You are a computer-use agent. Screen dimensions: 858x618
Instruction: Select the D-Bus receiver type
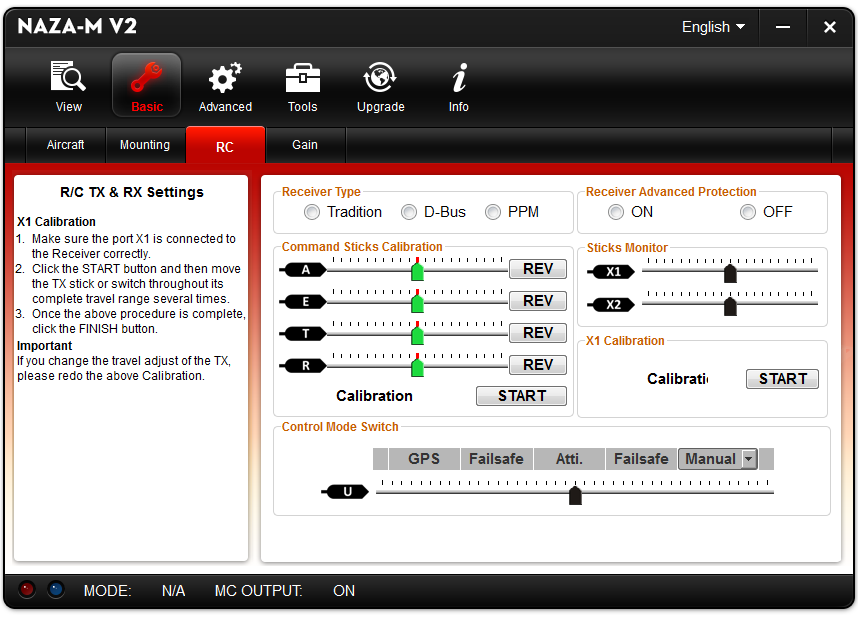point(409,212)
